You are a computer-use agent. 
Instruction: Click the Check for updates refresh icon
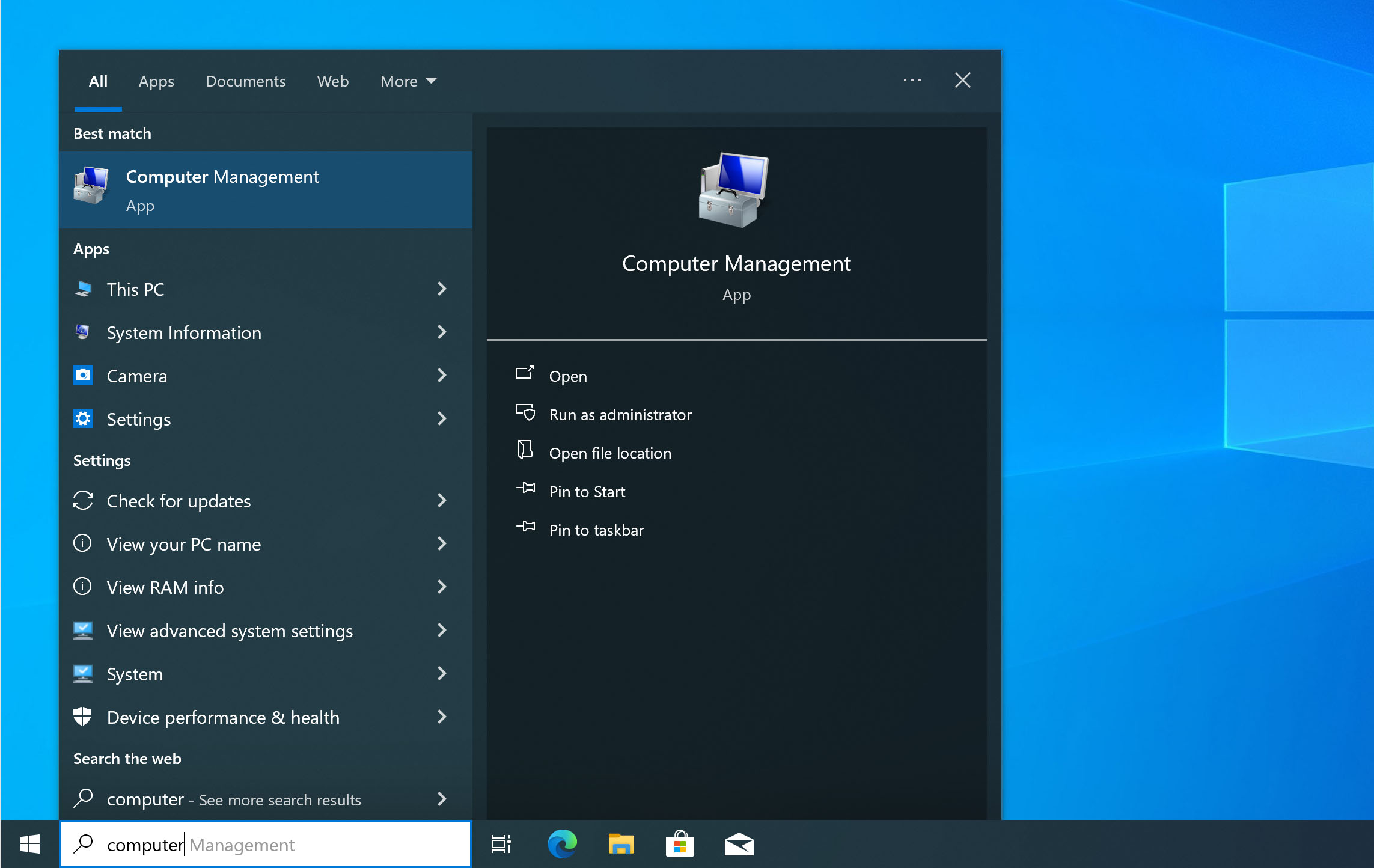tap(83, 500)
